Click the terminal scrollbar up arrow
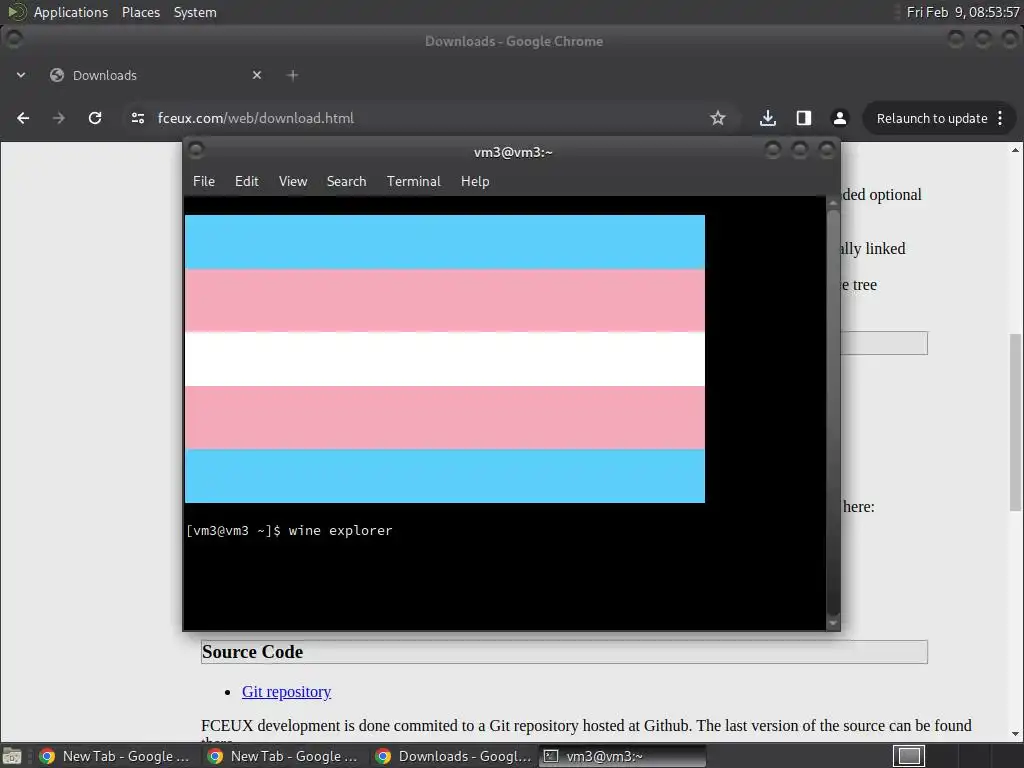 pyautogui.click(x=833, y=203)
